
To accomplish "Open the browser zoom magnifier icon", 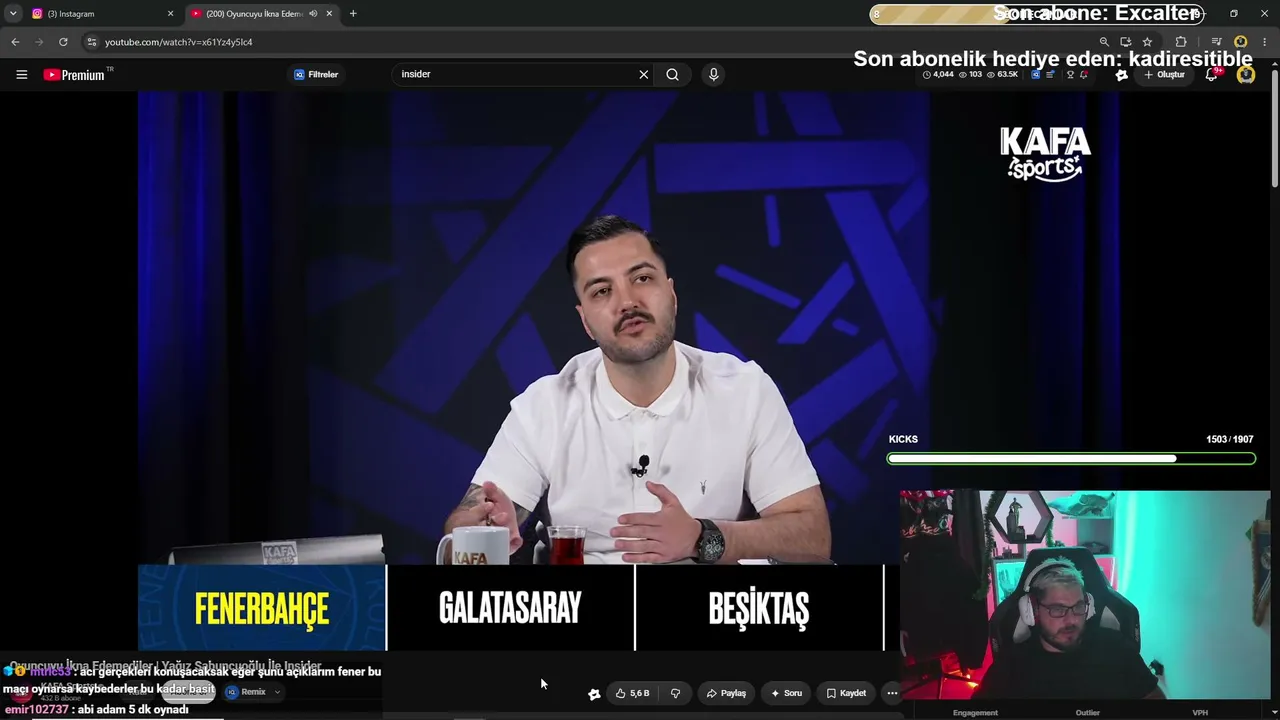I will [1104, 42].
